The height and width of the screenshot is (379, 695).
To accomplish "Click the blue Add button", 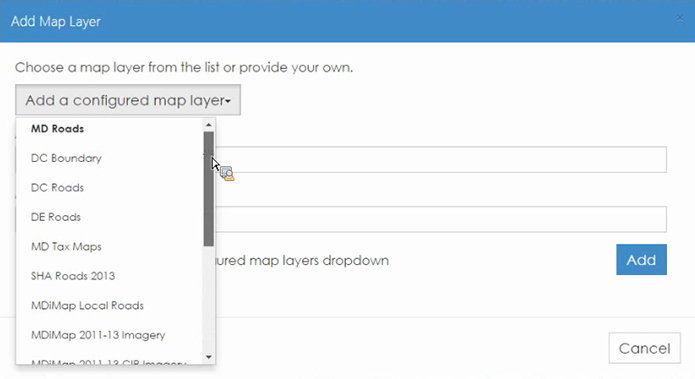I will tap(641, 260).
